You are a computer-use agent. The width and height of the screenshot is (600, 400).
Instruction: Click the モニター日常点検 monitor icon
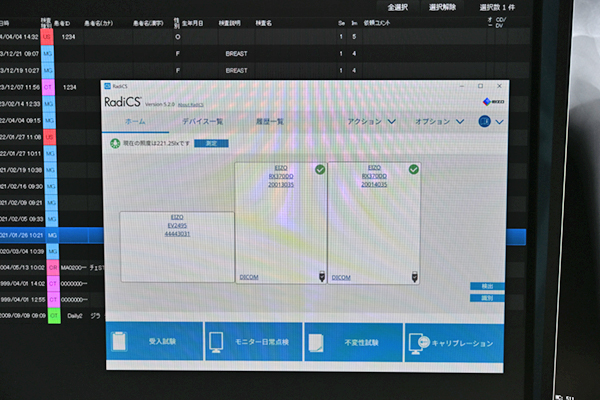(216, 342)
